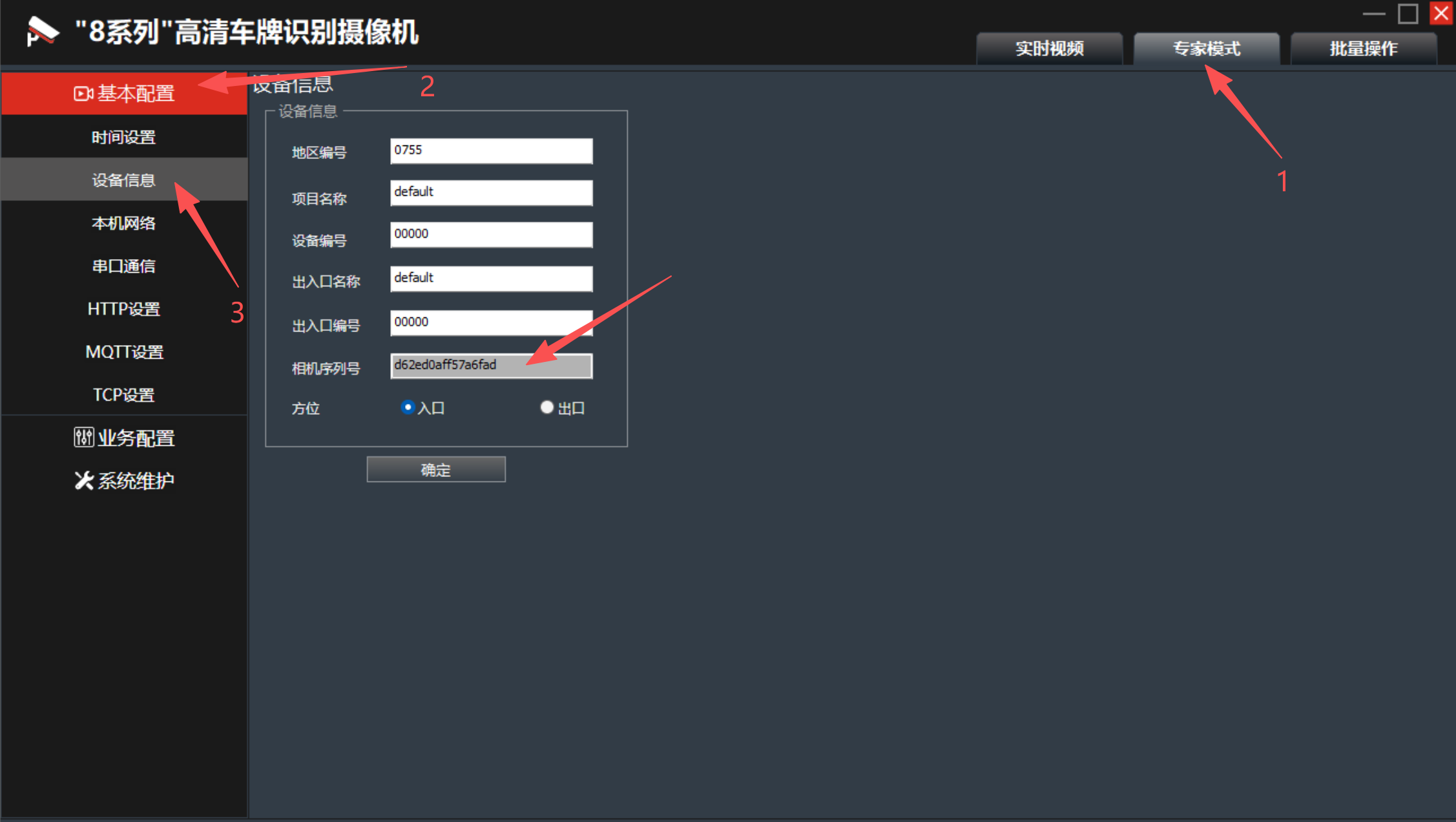
Task: Click the 地区编号 field containing 0755
Action: (x=491, y=151)
